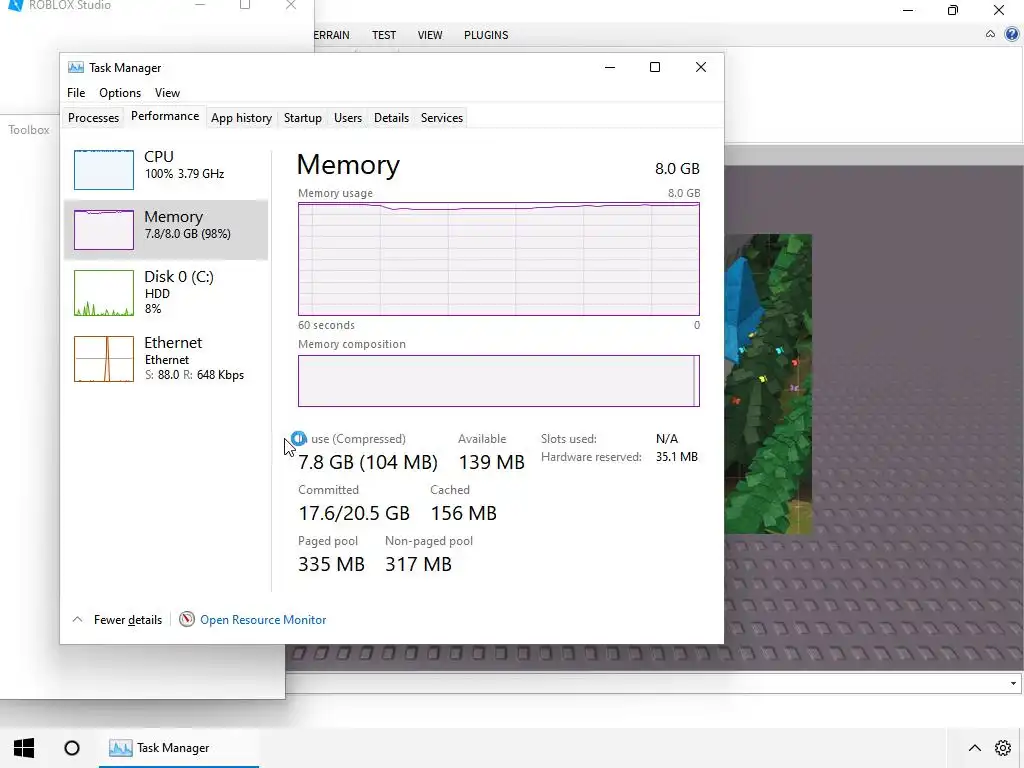Click the Resource Monitor gauge icon
This screenshot has height=768, width=1024.
[x=187, y=619]
